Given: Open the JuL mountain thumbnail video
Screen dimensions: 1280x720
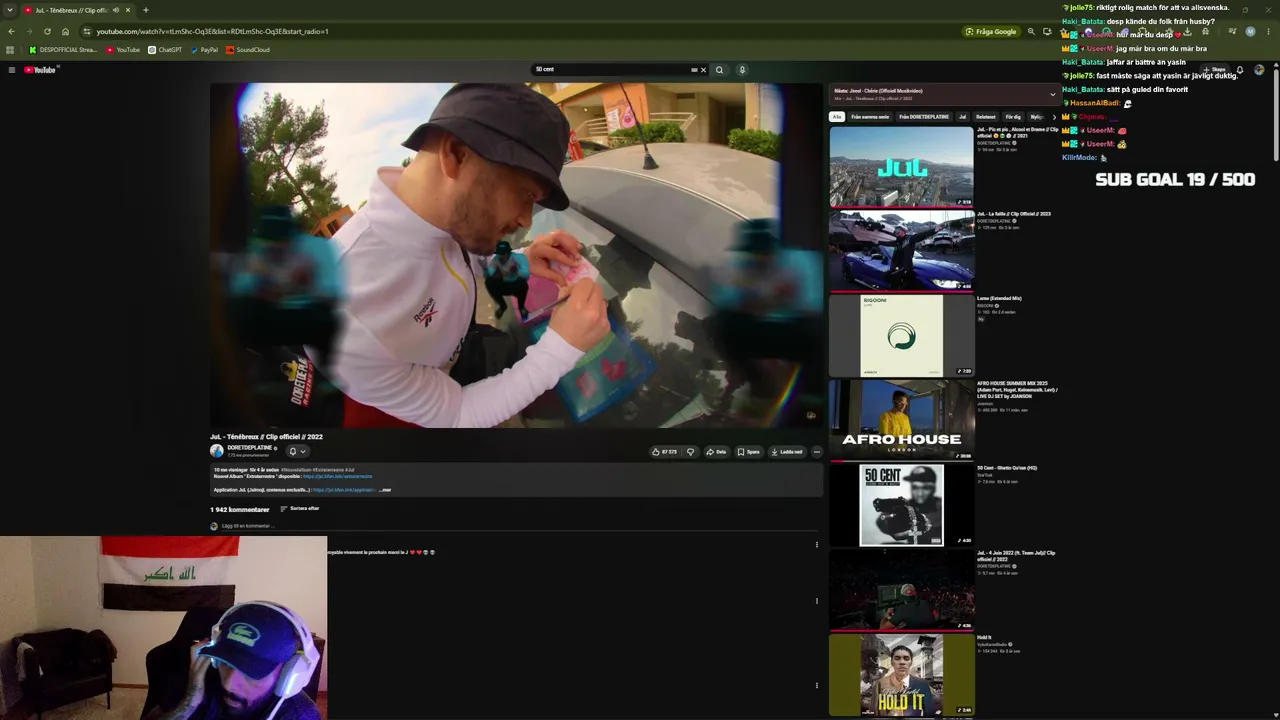Looking at the screenshot, I should pos(901,167).
